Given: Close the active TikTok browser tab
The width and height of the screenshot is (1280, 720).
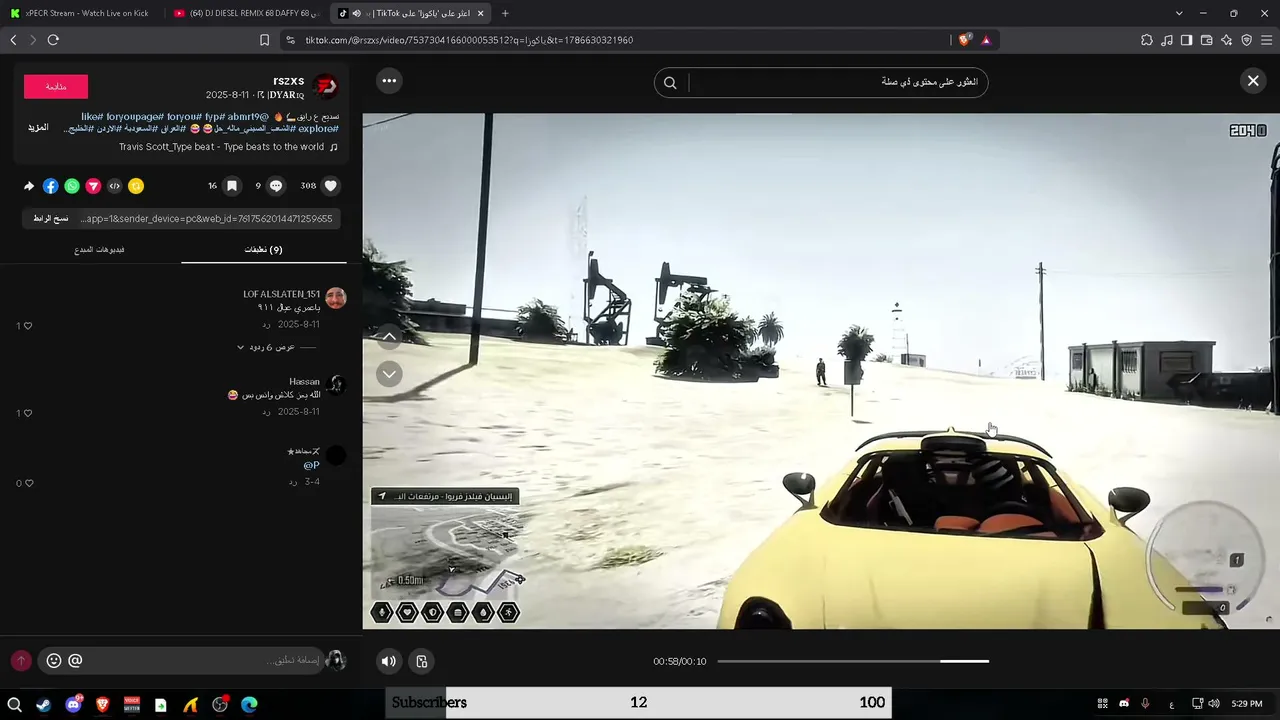Looking at the screenshot, I should (481, 13).
